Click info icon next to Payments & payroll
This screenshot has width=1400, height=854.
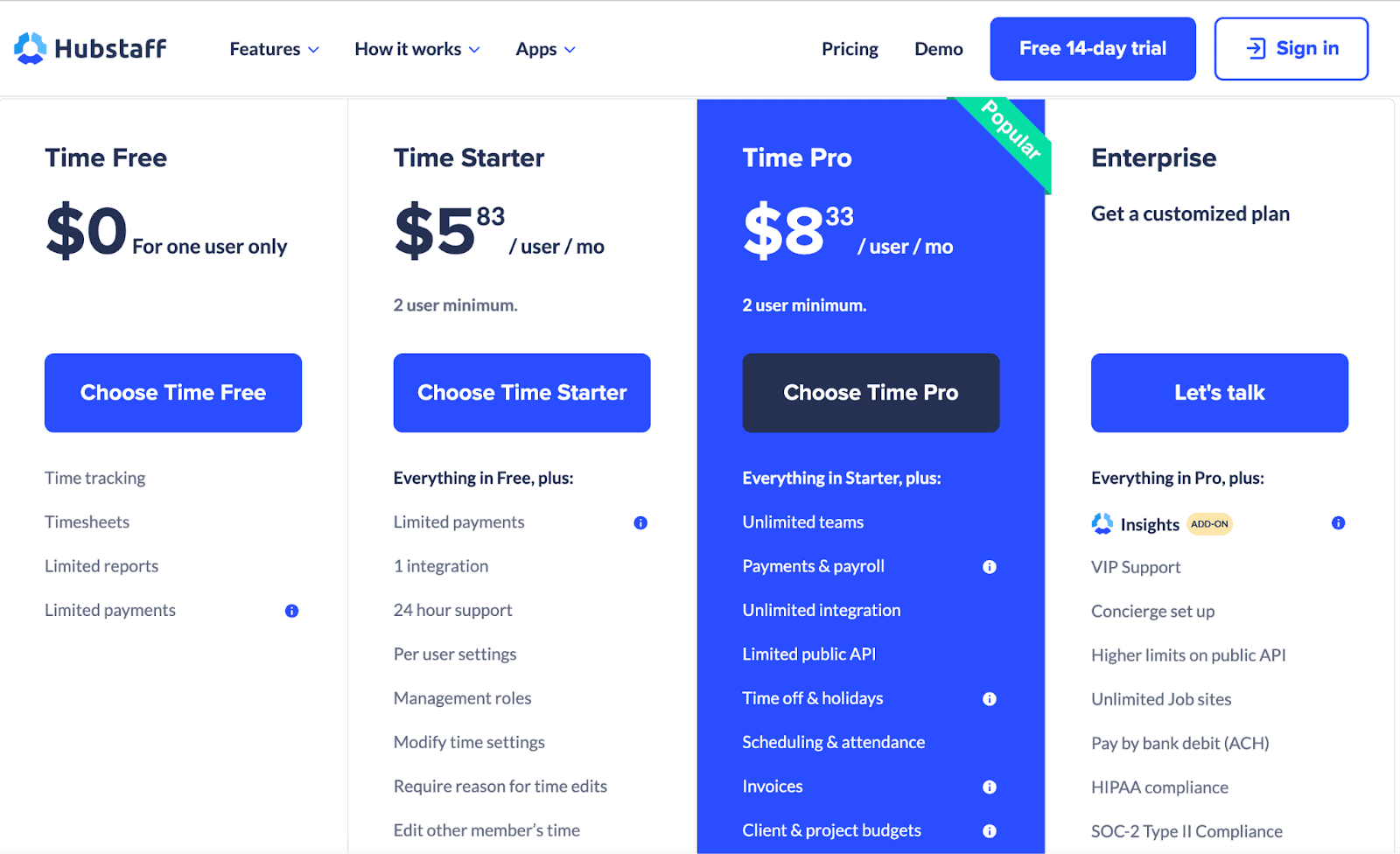point(990,567)
